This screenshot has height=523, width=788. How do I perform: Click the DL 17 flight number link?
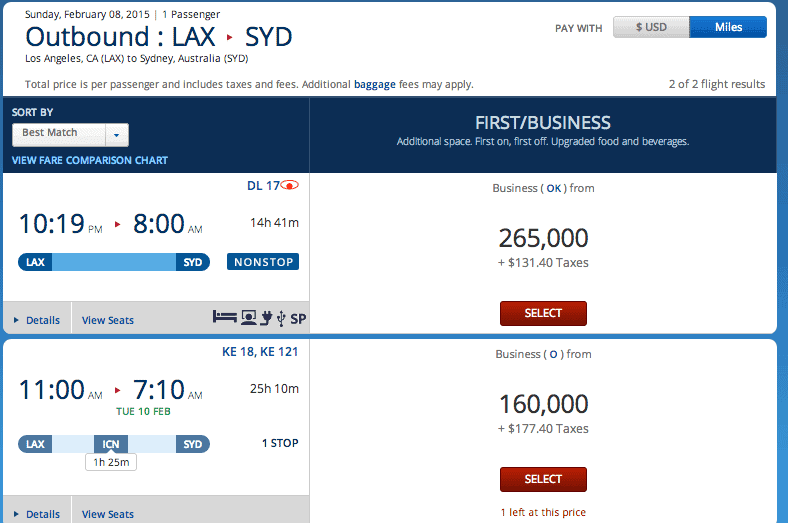263,186
